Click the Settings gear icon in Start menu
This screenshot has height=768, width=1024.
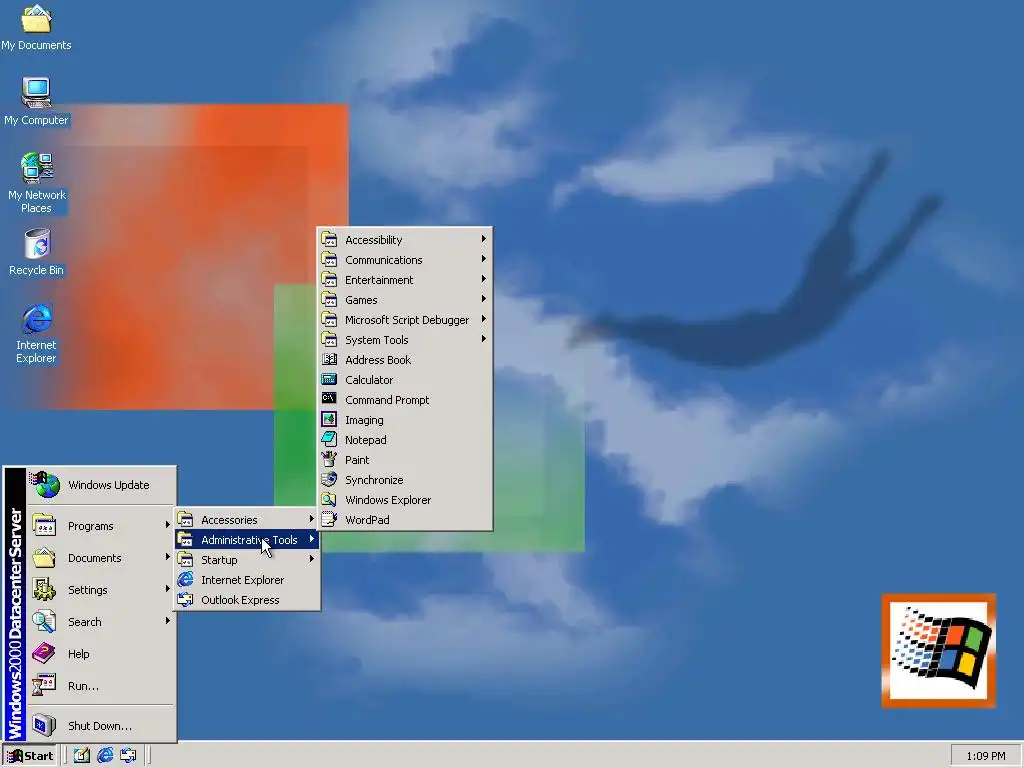44,589
